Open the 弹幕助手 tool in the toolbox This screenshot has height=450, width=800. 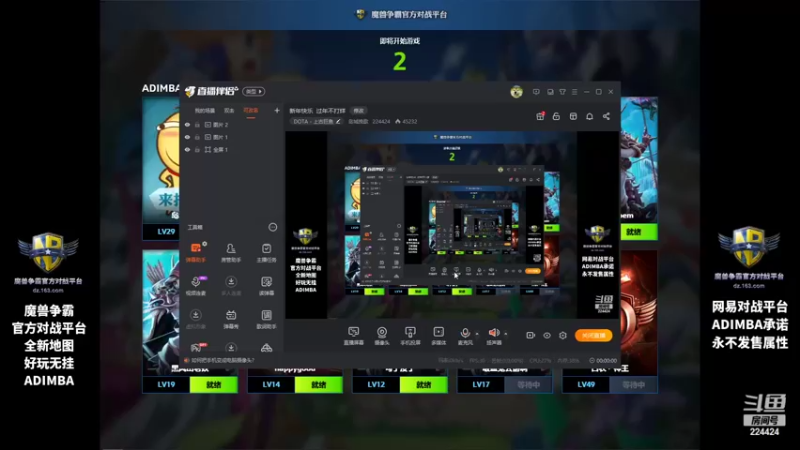pyautogui.click(x=195, y=252)
